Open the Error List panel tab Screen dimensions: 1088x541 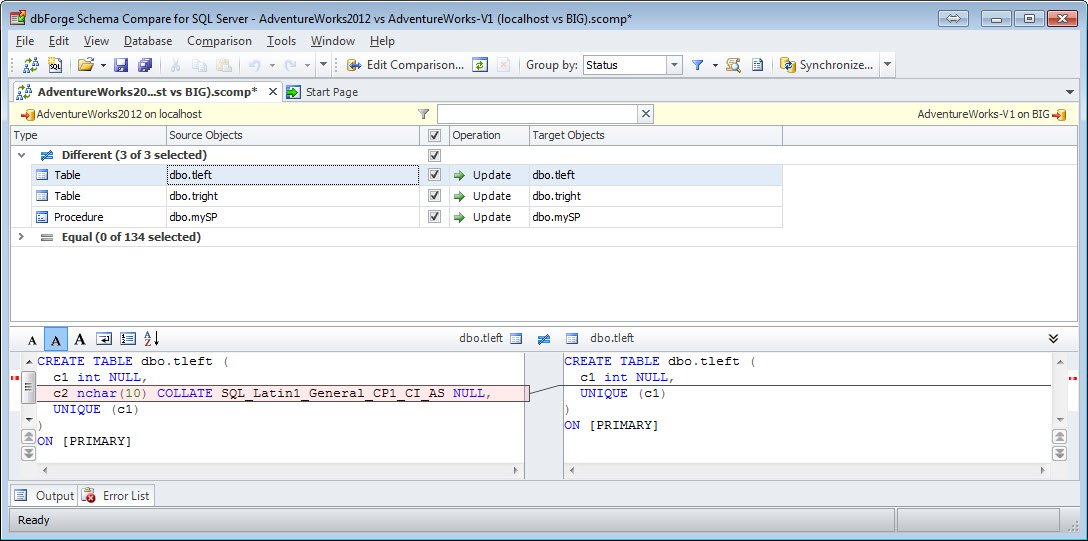[116, 496]
